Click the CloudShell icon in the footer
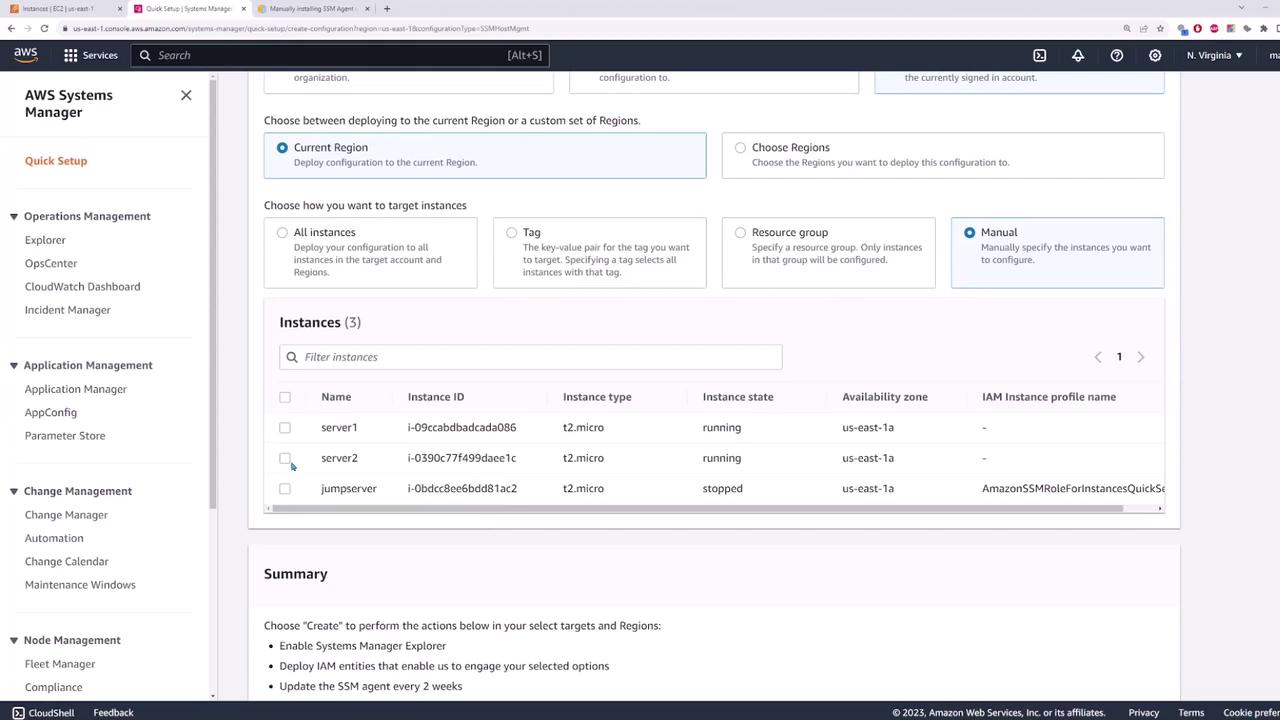The image size is (1280, 720). click(18, 712)
